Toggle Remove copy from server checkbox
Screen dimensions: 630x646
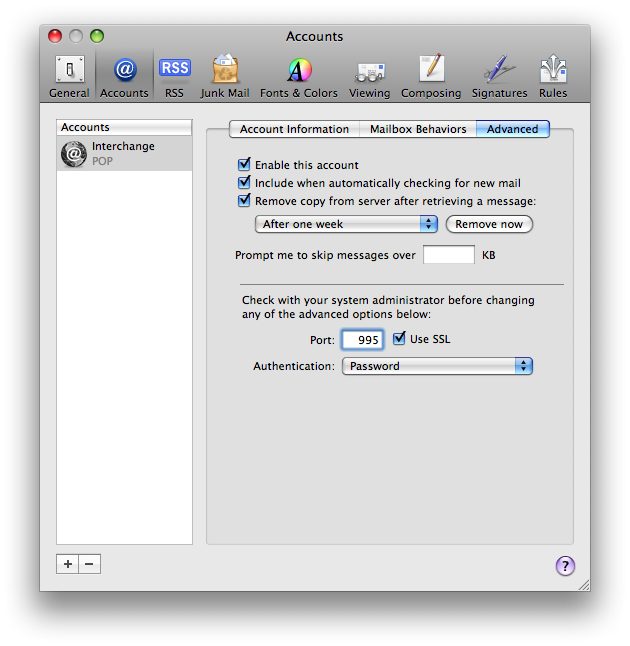244,201
